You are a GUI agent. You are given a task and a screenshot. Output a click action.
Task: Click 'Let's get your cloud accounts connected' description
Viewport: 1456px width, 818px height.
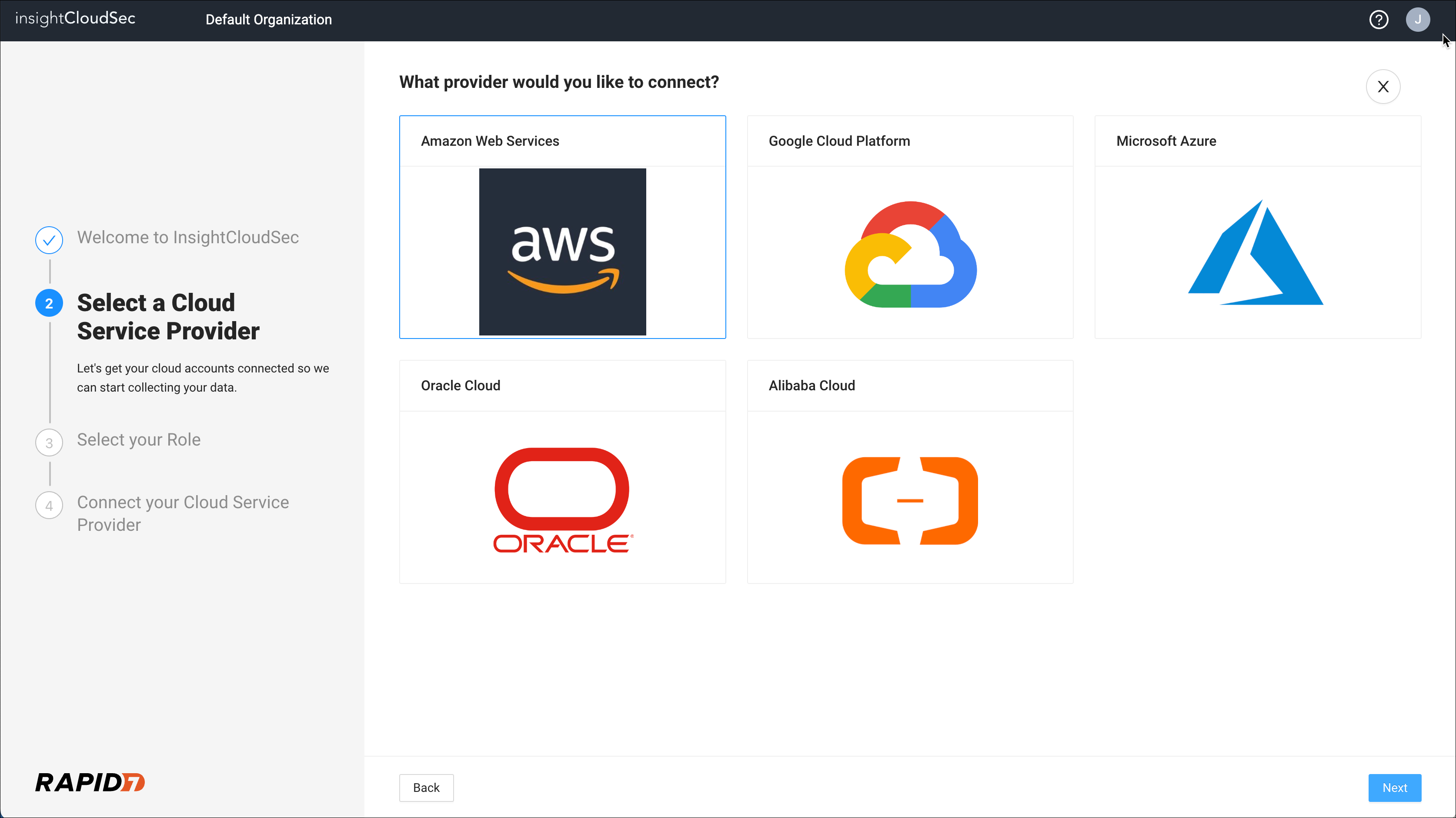[x=203, y=378]
